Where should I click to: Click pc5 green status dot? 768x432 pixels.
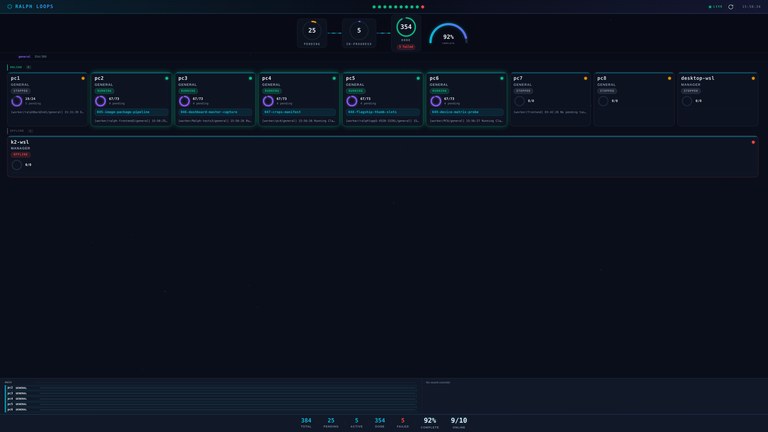(x=418, y=78)
